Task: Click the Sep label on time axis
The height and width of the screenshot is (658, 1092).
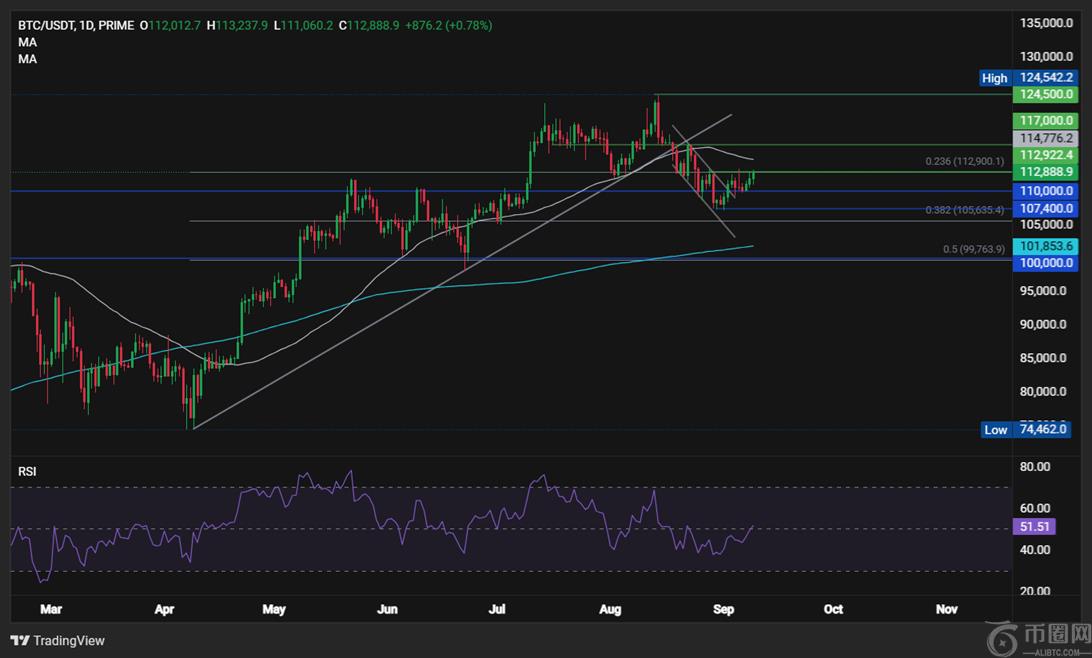Action: [x=725, y=609]
